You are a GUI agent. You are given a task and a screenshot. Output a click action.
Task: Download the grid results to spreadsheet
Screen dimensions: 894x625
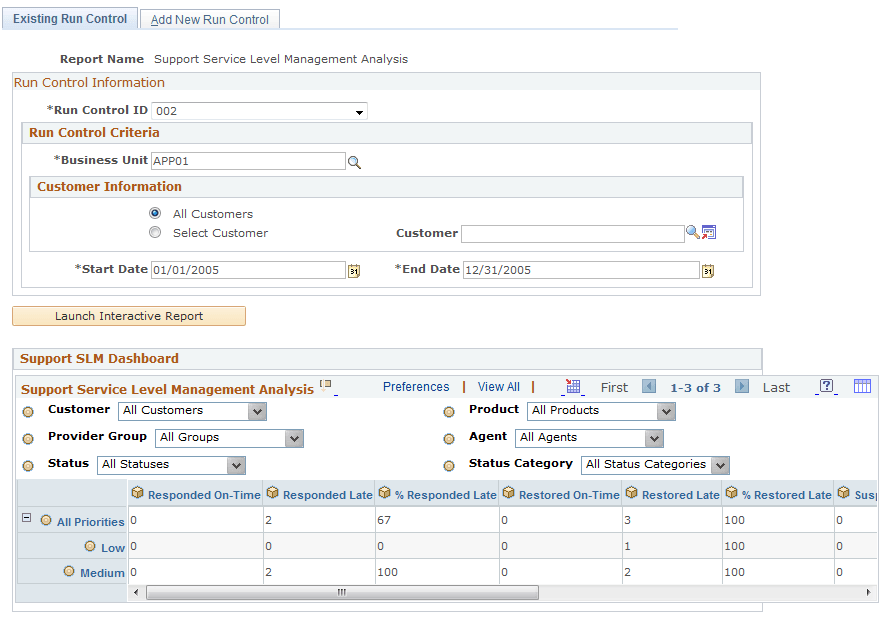coord(573,387)
